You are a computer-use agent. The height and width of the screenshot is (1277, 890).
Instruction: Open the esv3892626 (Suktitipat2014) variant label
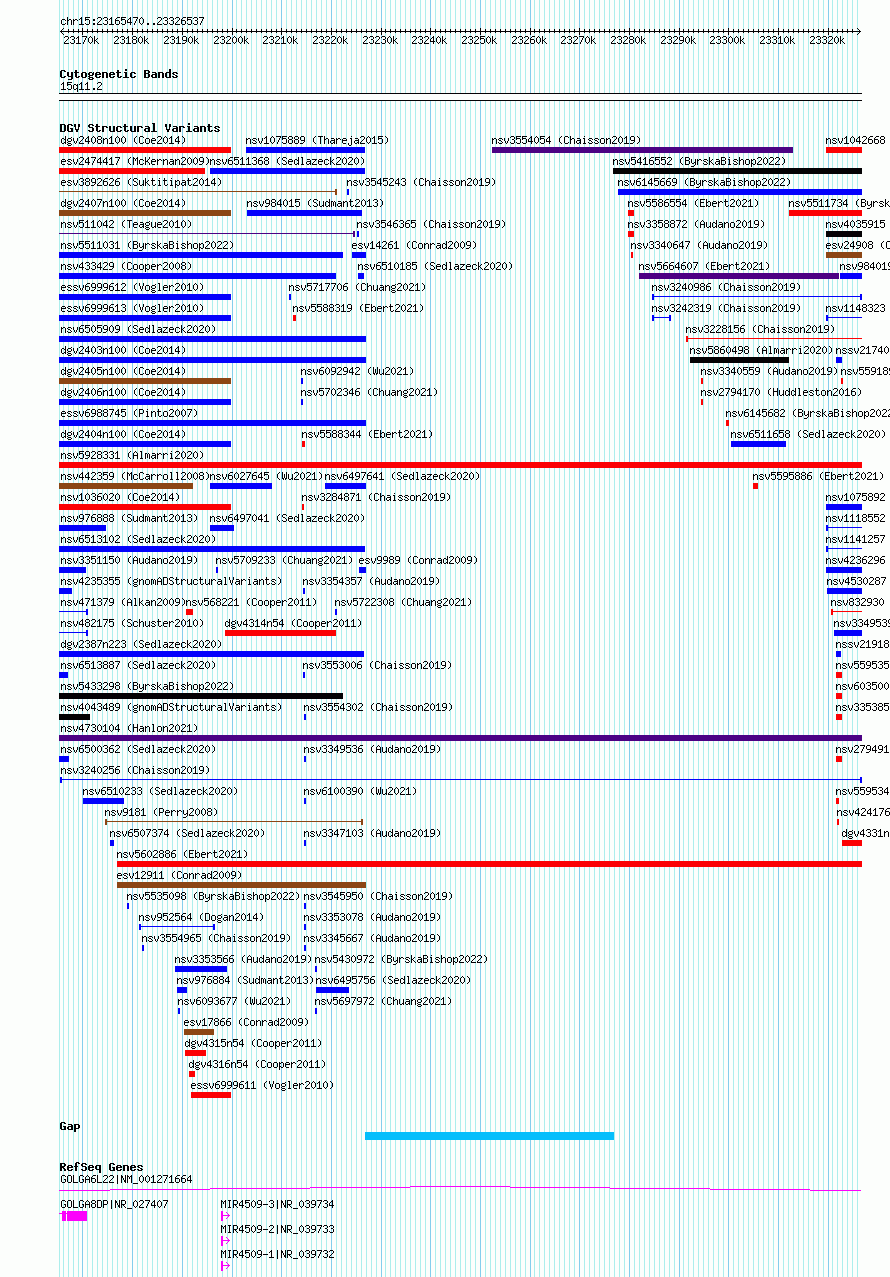141,182
